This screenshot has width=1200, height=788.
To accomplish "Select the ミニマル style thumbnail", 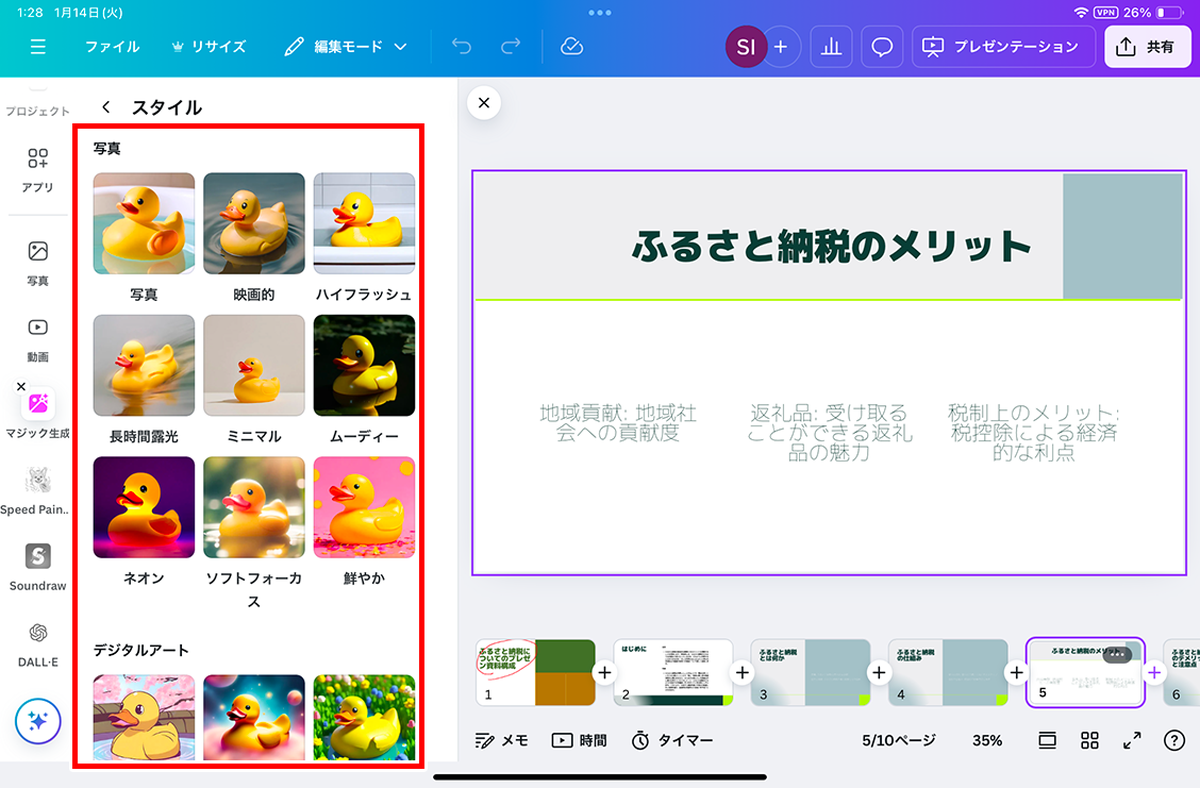I will pos(254,365).
